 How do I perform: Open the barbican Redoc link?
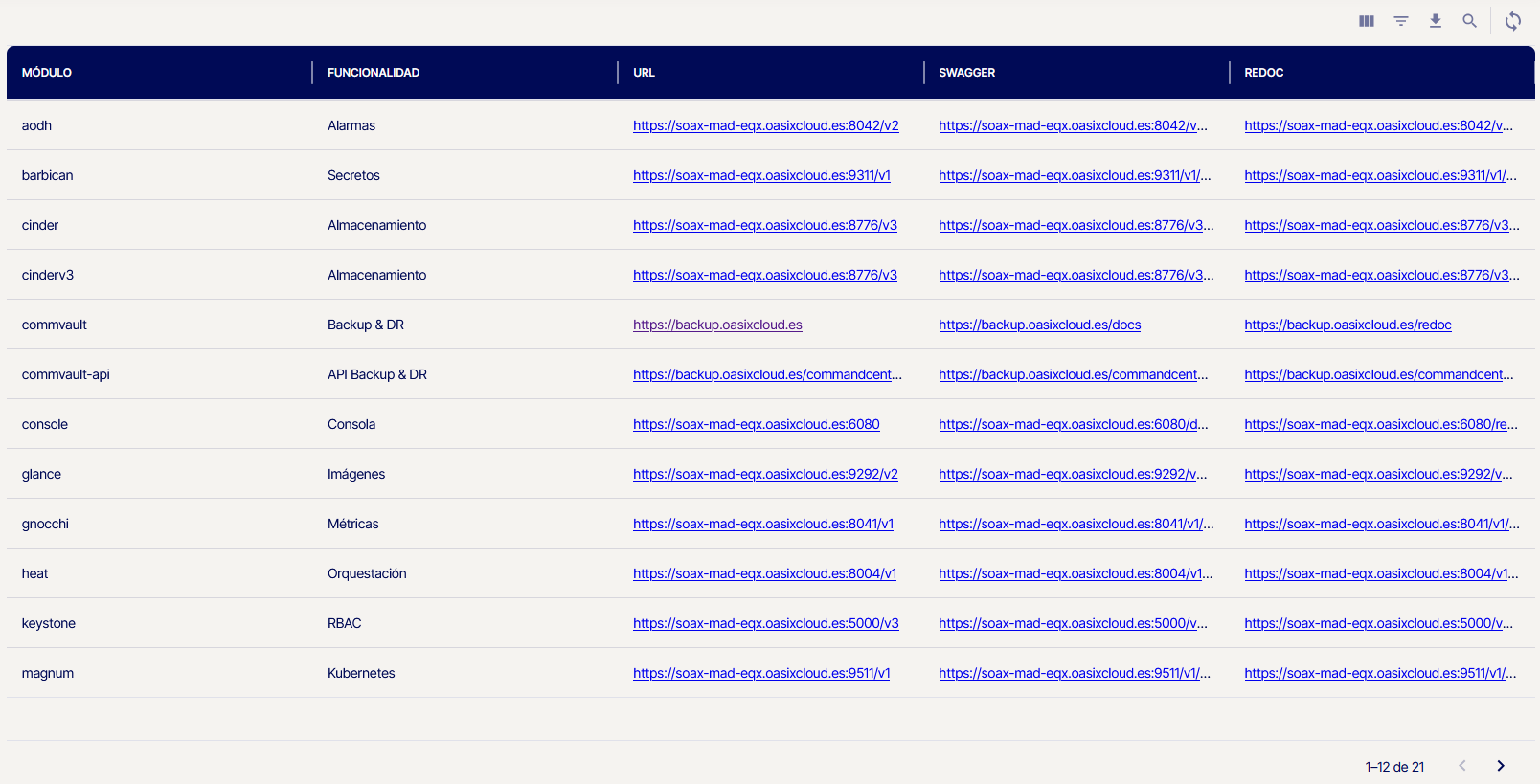[x=1379, y=175]
